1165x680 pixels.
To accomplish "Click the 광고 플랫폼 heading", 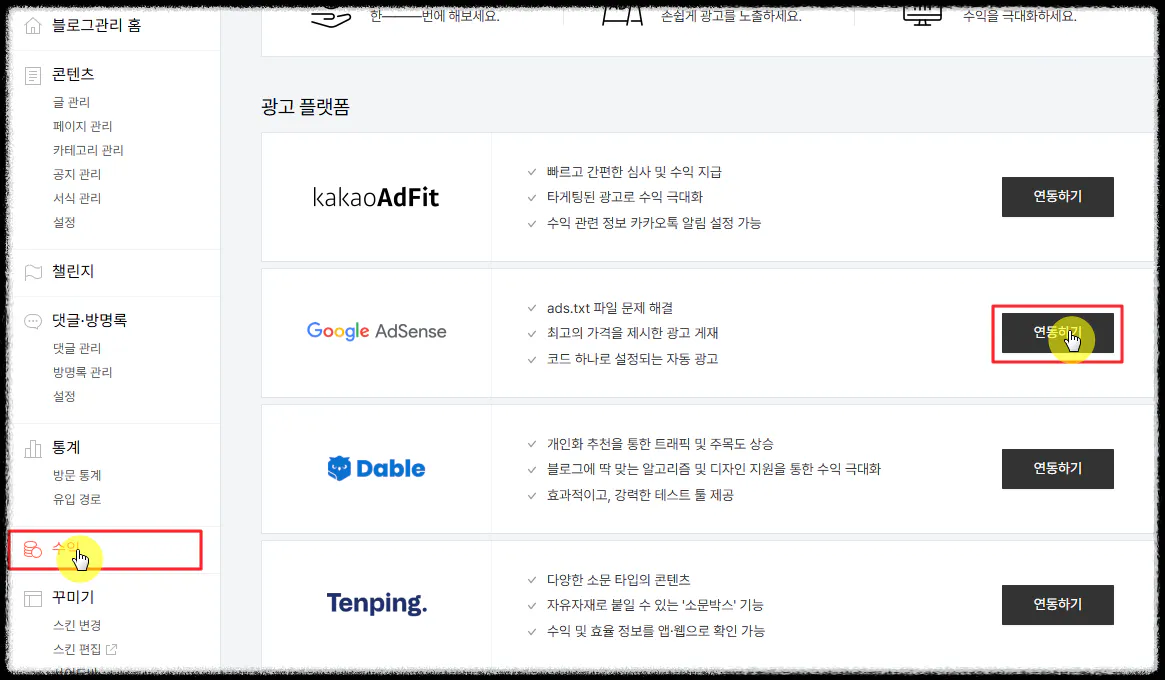I will pos(305,107).
